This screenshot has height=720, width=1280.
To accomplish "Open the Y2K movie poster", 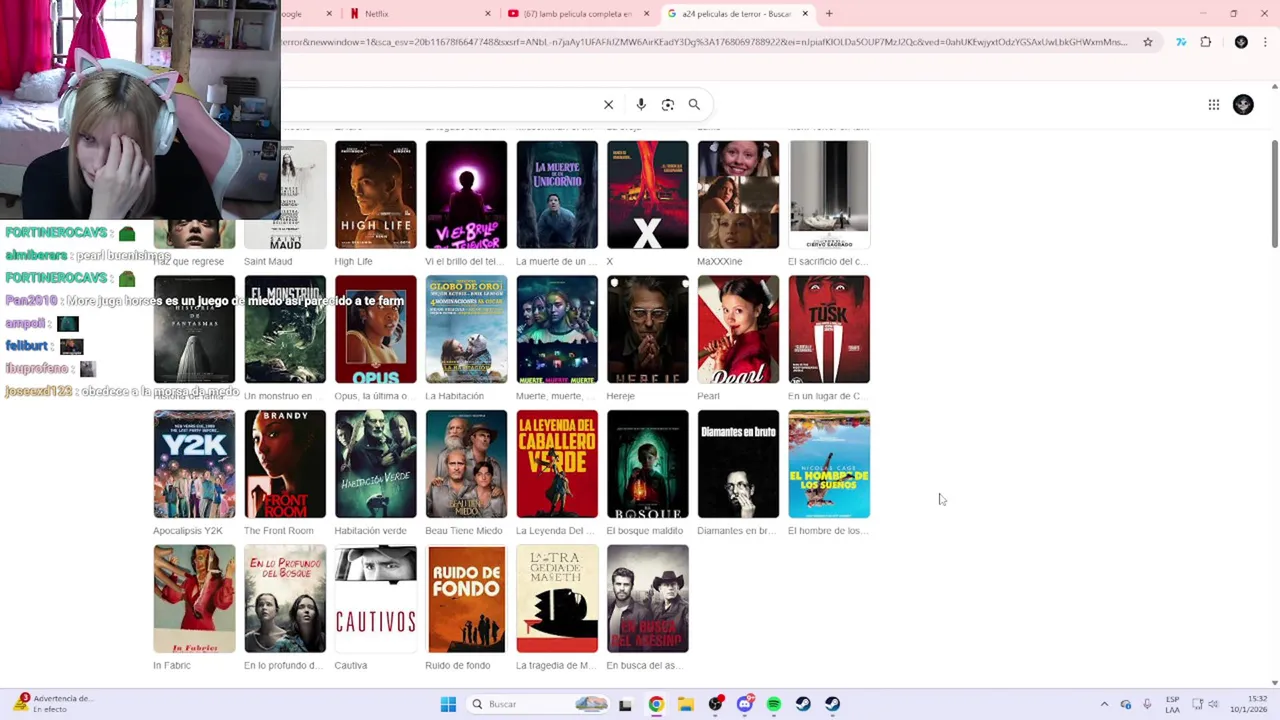I will point(194,464).
